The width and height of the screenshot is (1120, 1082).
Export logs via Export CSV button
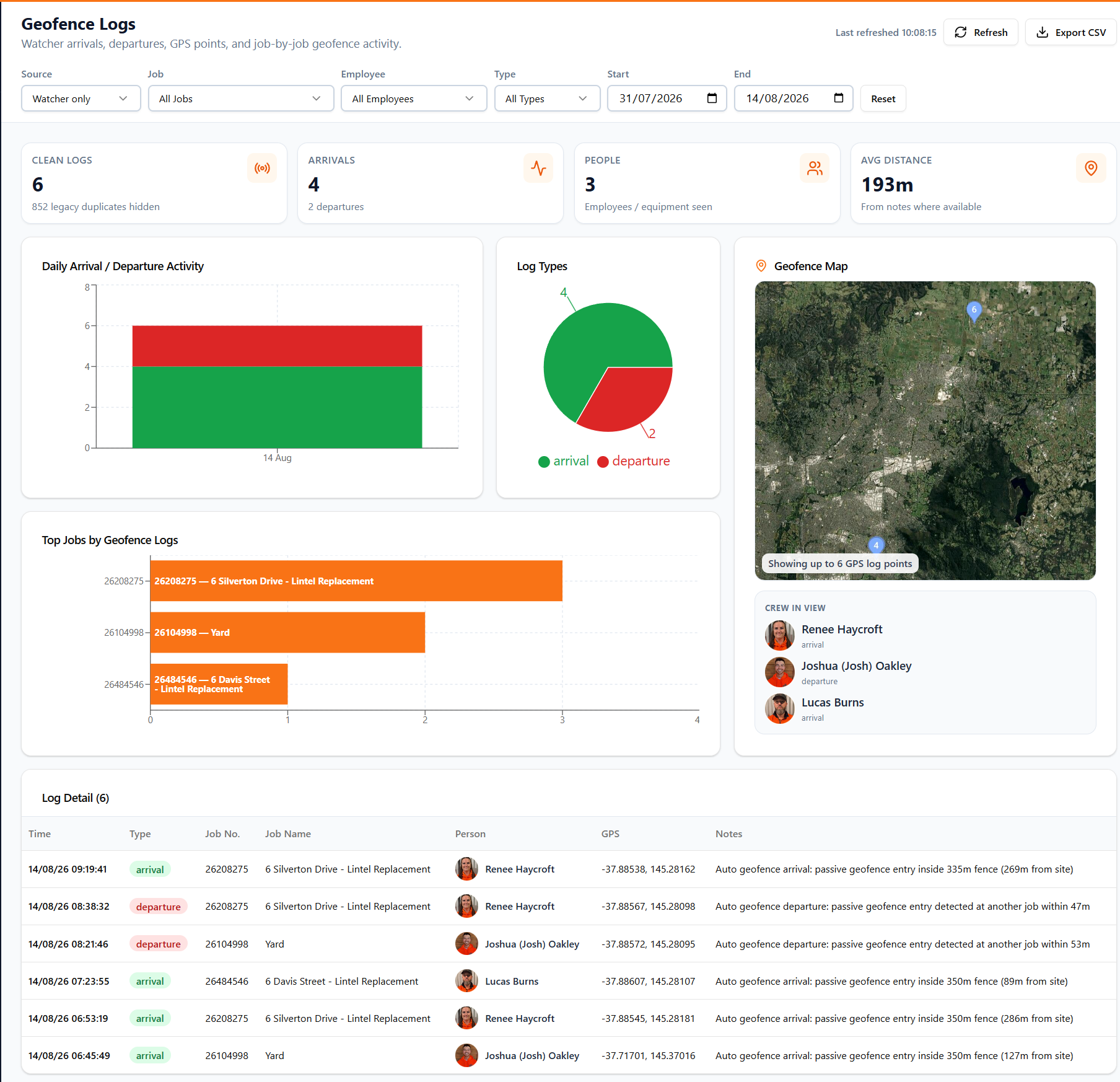[x=1071, y=32]
